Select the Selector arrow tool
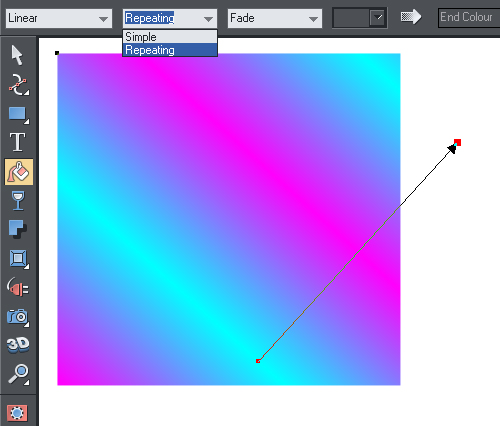This screenshot has height=426, width=500. [17, 55]
